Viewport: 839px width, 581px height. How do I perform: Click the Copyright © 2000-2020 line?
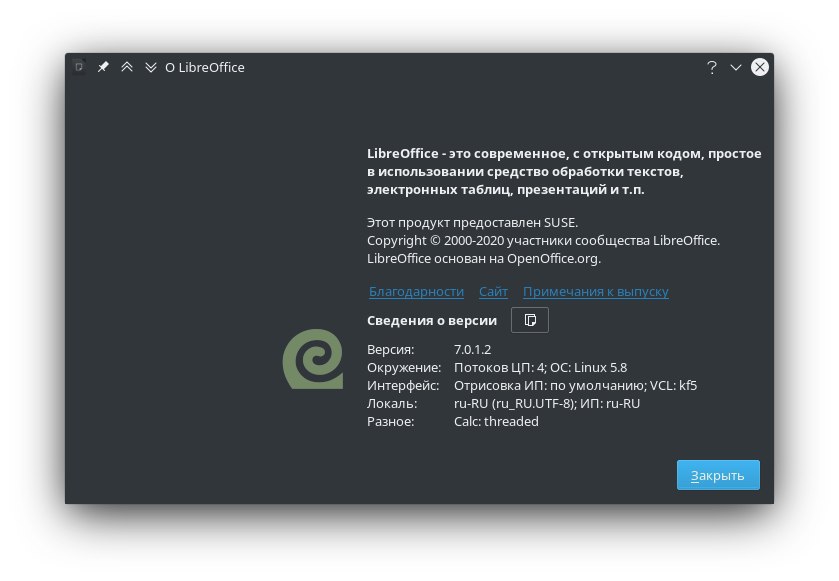point(544,241)
